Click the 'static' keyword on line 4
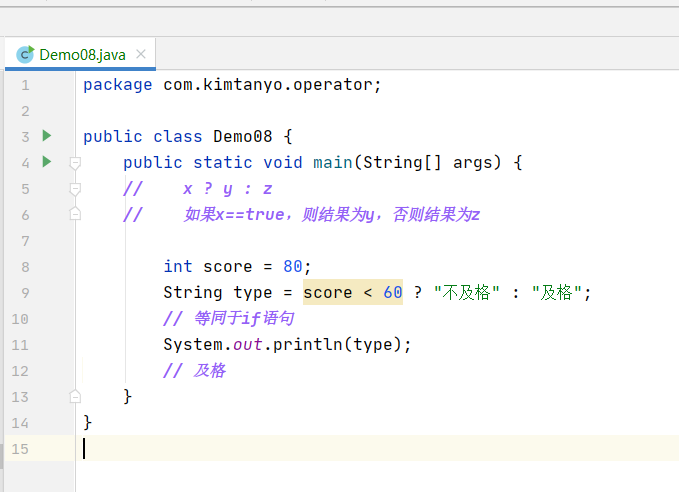The height and width of the screenshot is (492, 679). coord(223,163)
